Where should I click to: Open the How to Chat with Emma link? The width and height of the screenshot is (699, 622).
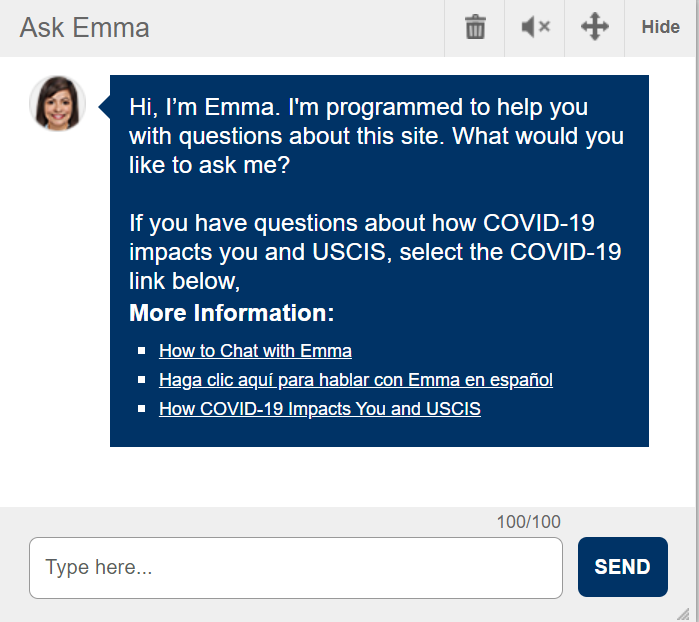tap(255, 351)
